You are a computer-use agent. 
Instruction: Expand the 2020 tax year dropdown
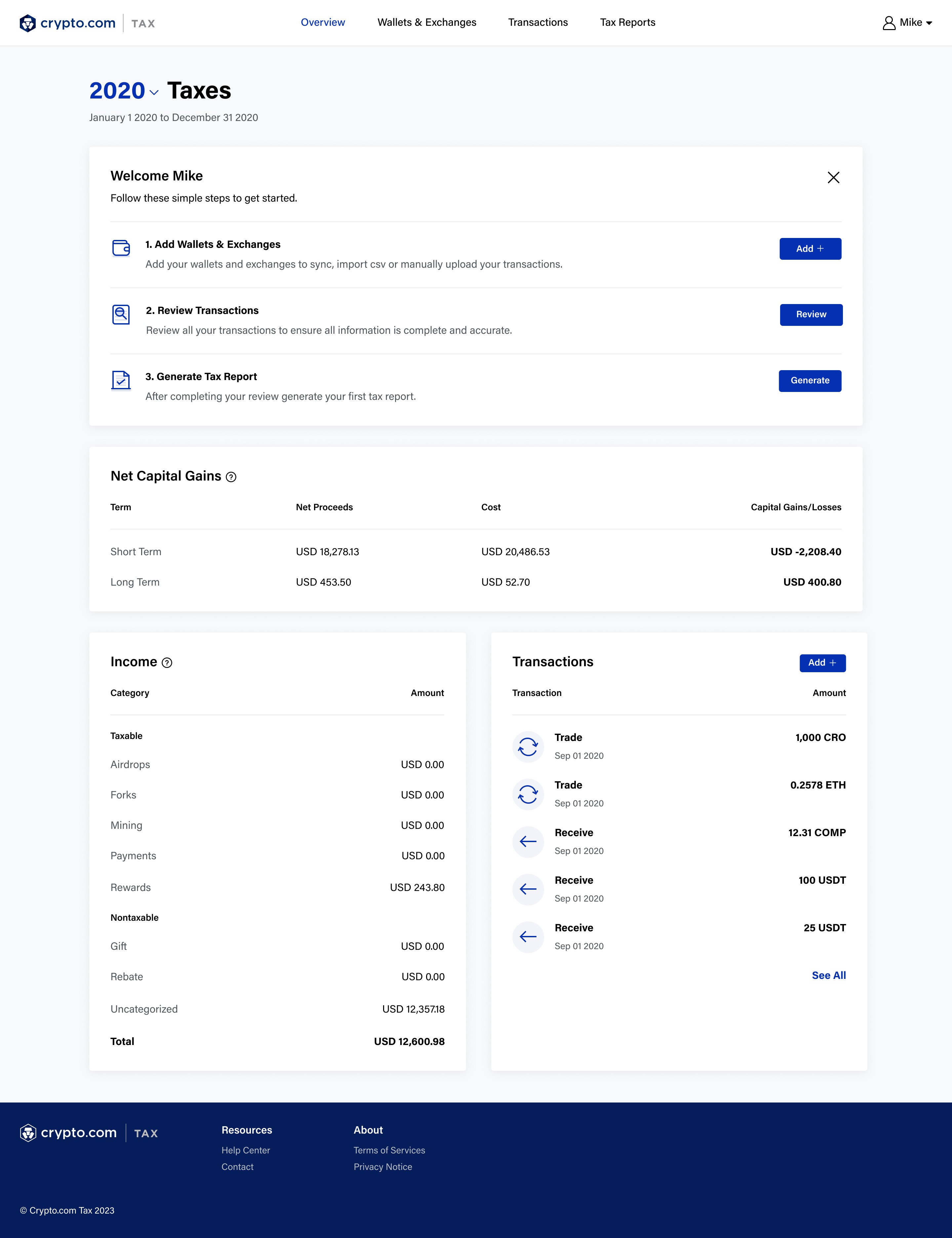154,92
